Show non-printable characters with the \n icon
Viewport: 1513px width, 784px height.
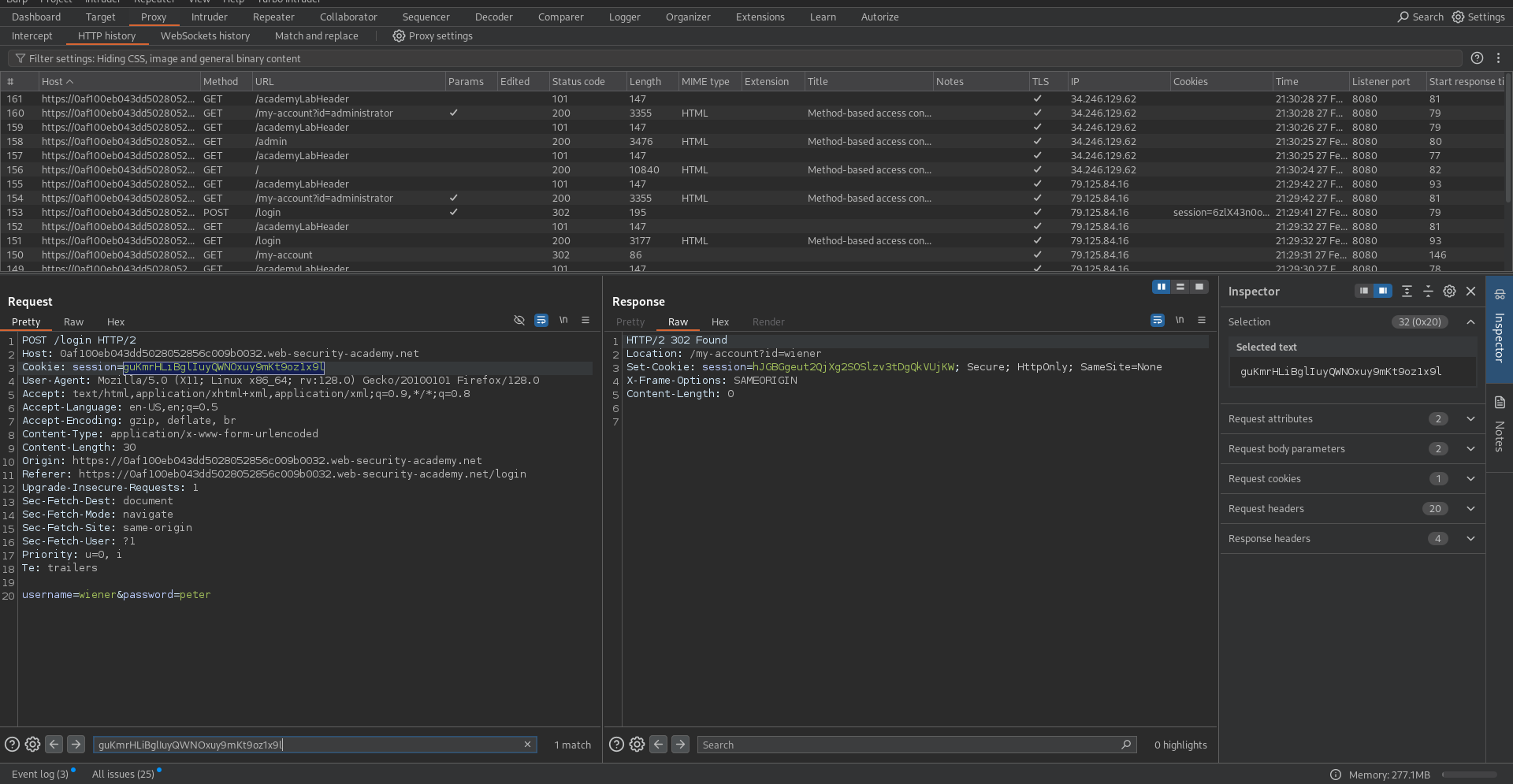[x=563, y=320]
